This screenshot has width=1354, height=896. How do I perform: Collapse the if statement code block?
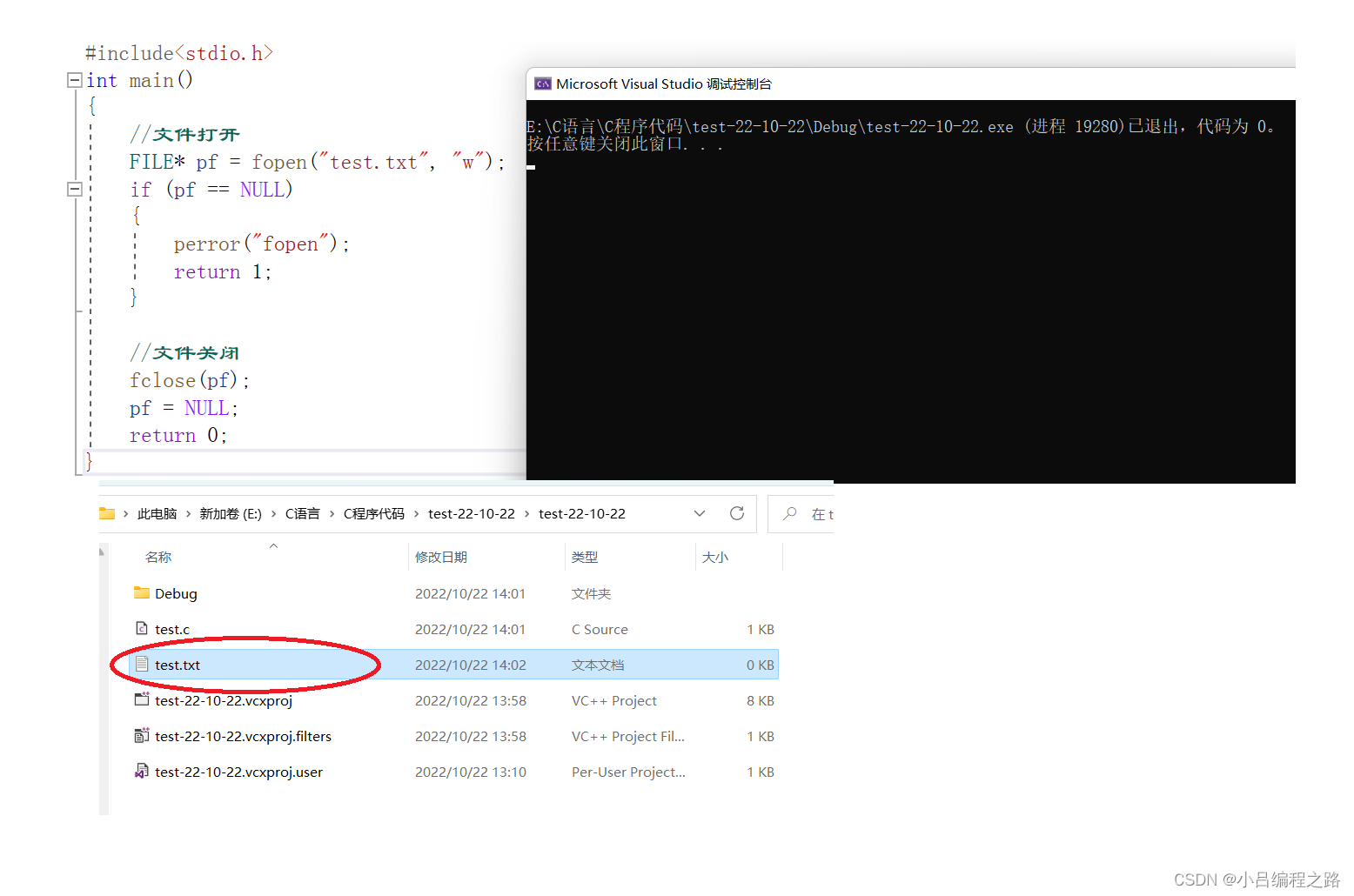click(x=75, y=189)
